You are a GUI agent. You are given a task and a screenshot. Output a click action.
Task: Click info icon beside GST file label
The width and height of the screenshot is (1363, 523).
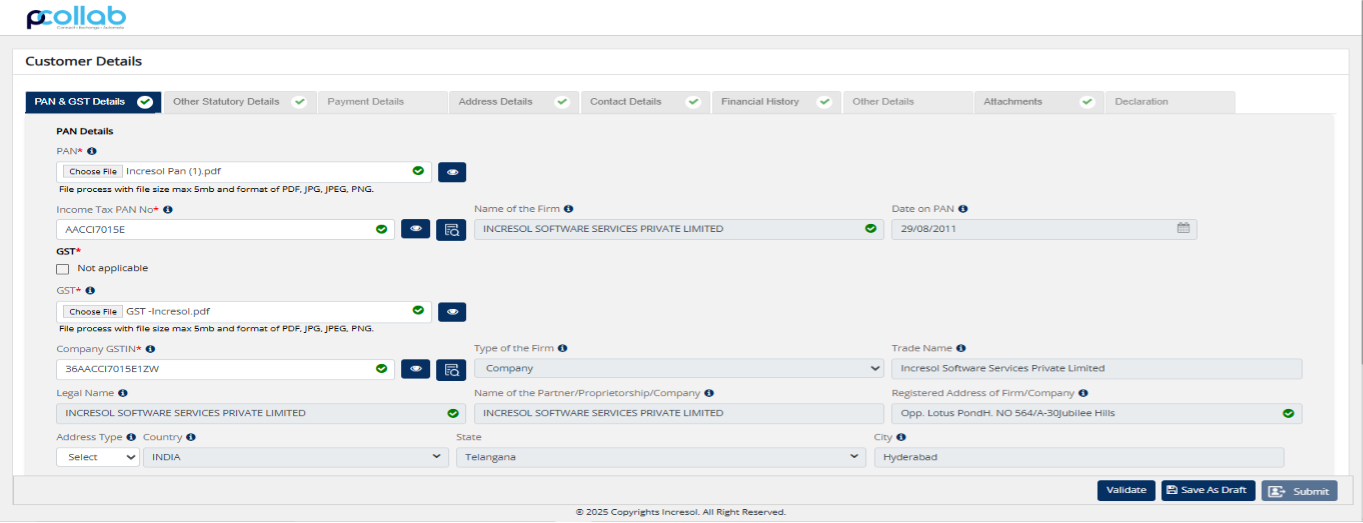(x=90, y=290)
